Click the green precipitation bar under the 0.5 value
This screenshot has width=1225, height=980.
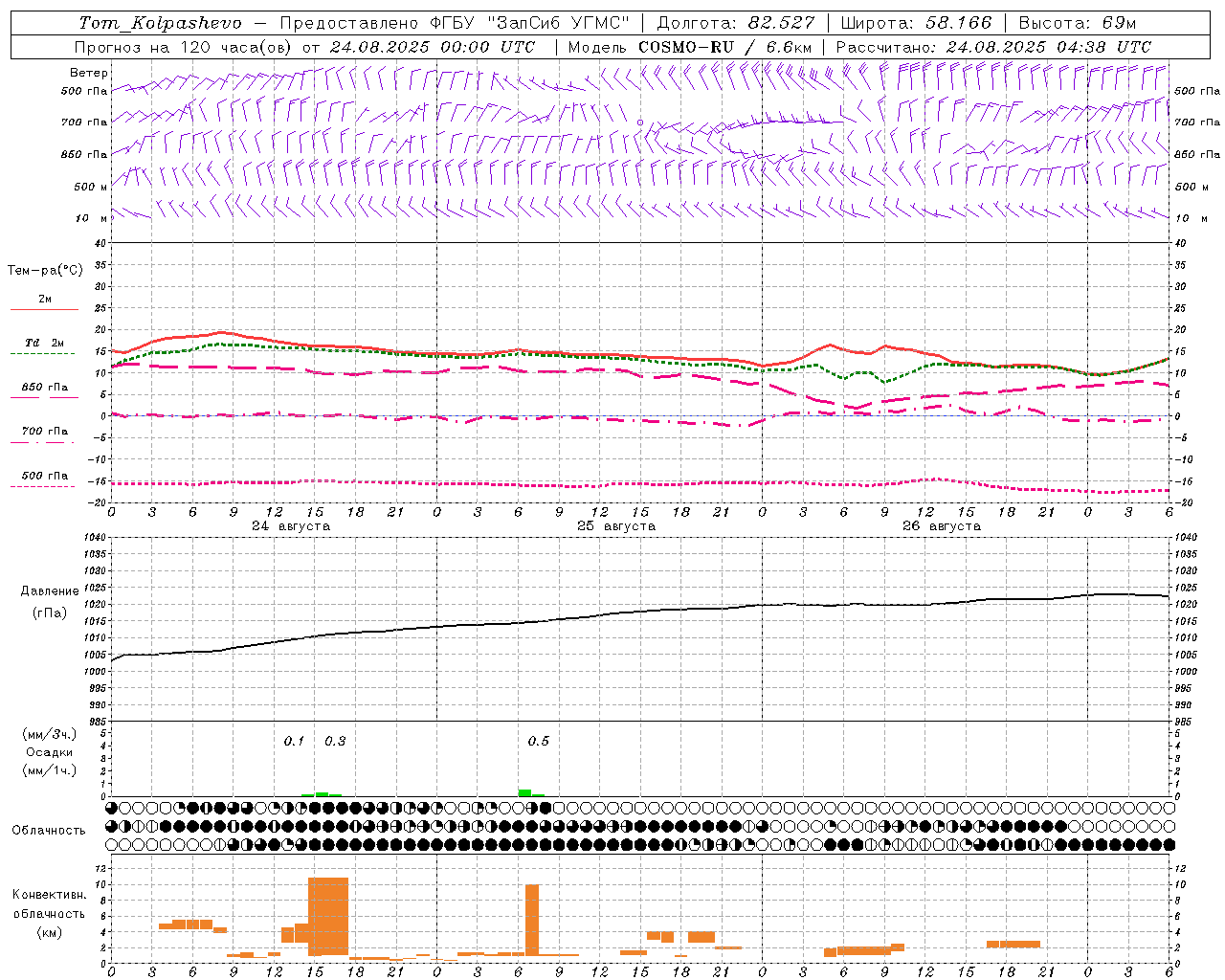pos(524,792)
